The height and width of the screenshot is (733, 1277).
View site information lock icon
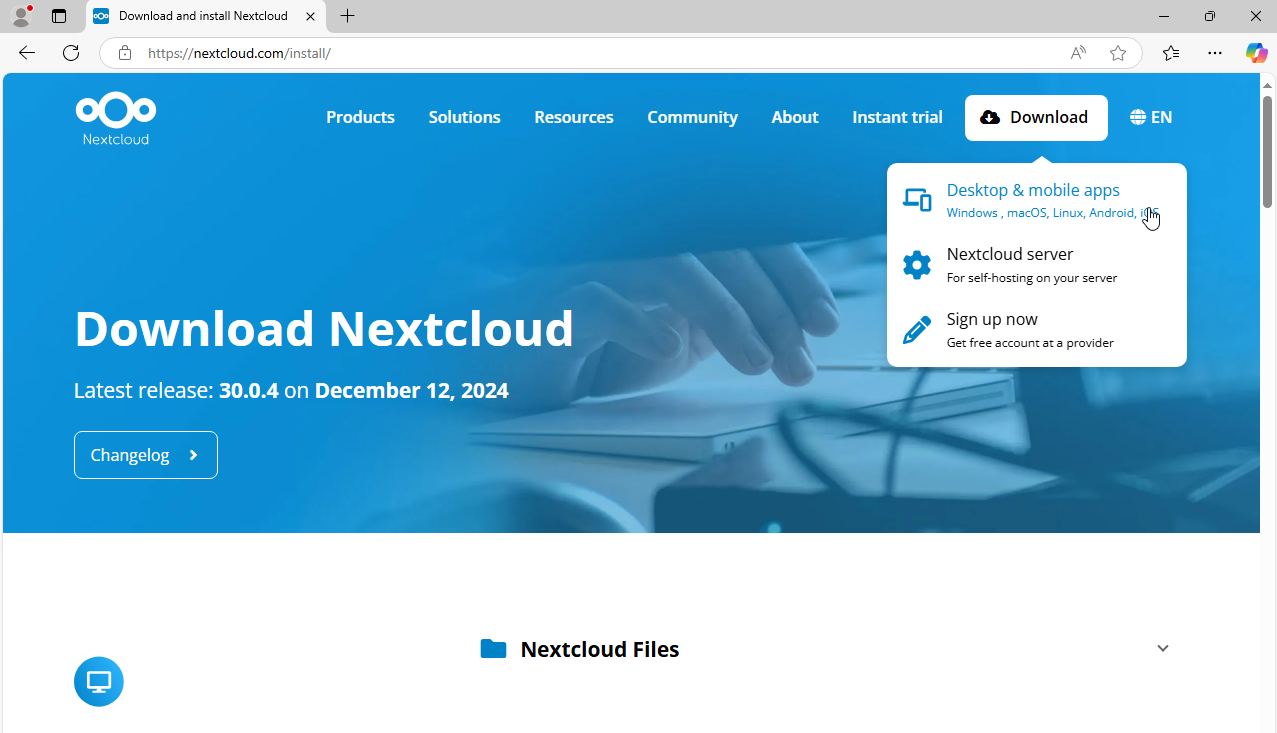point(125,53)
